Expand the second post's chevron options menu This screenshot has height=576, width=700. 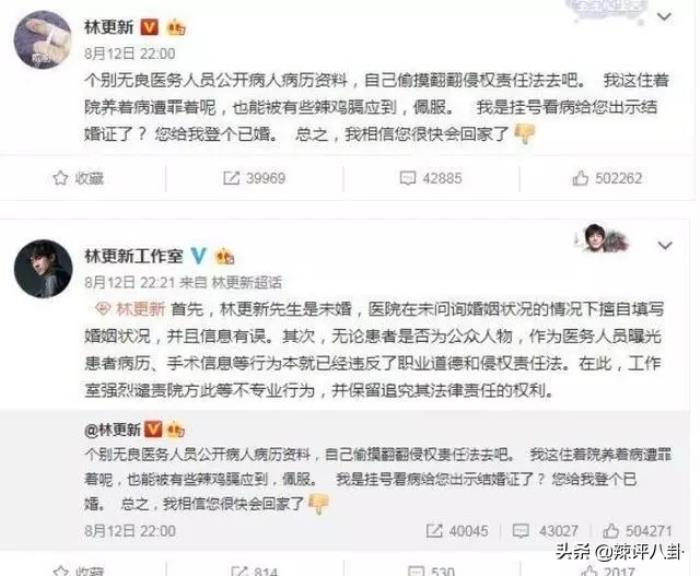[x=665, y=246]
